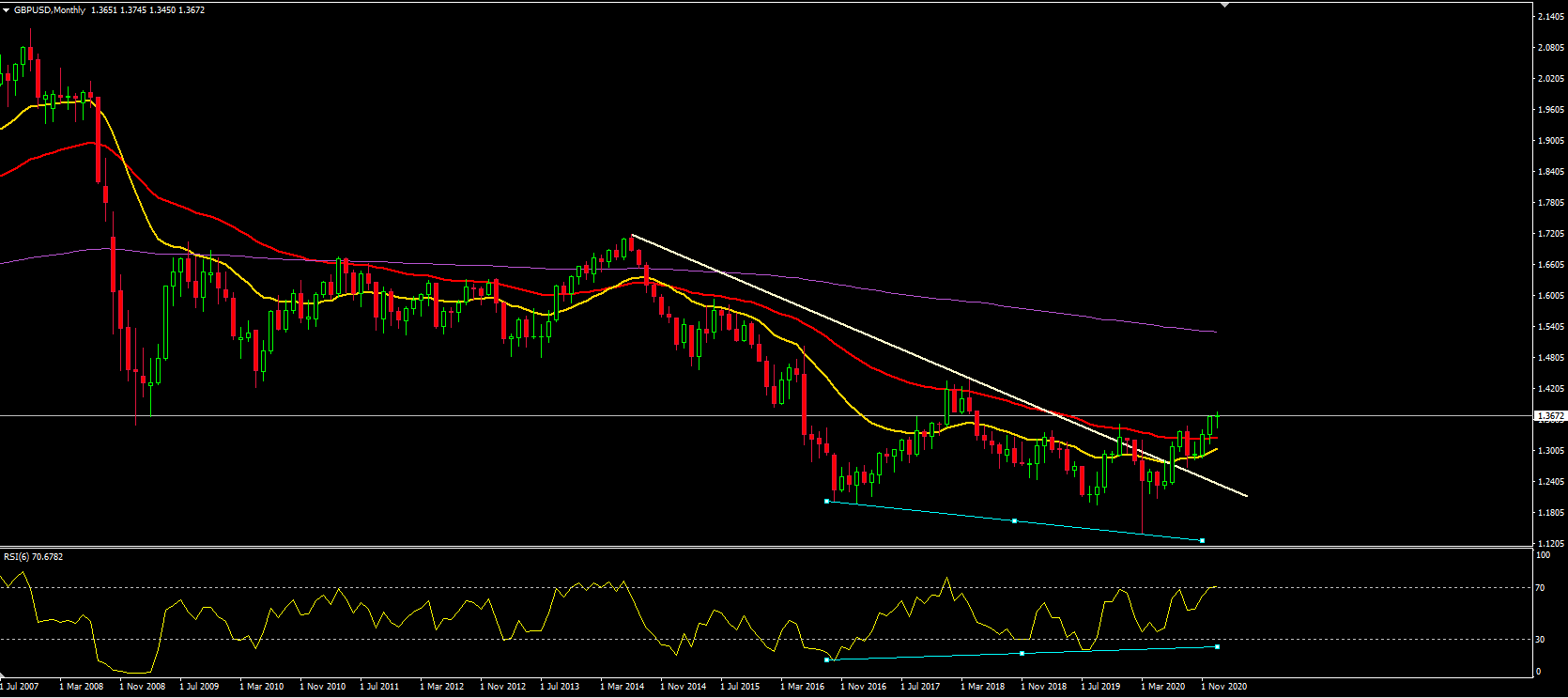Click the RSI scale label 70

1541,588
